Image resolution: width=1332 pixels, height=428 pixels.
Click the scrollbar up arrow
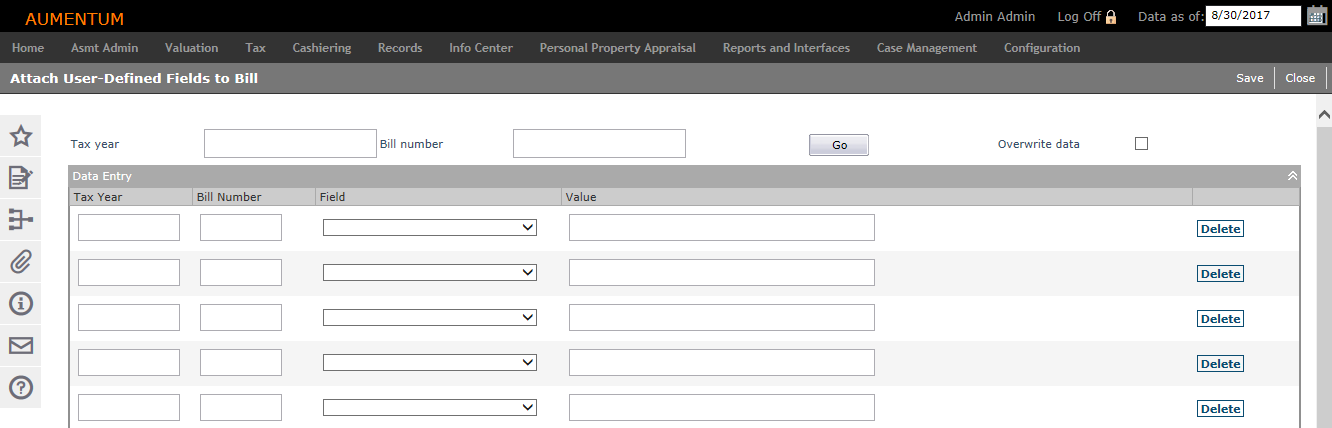[x=1324, y=114]
